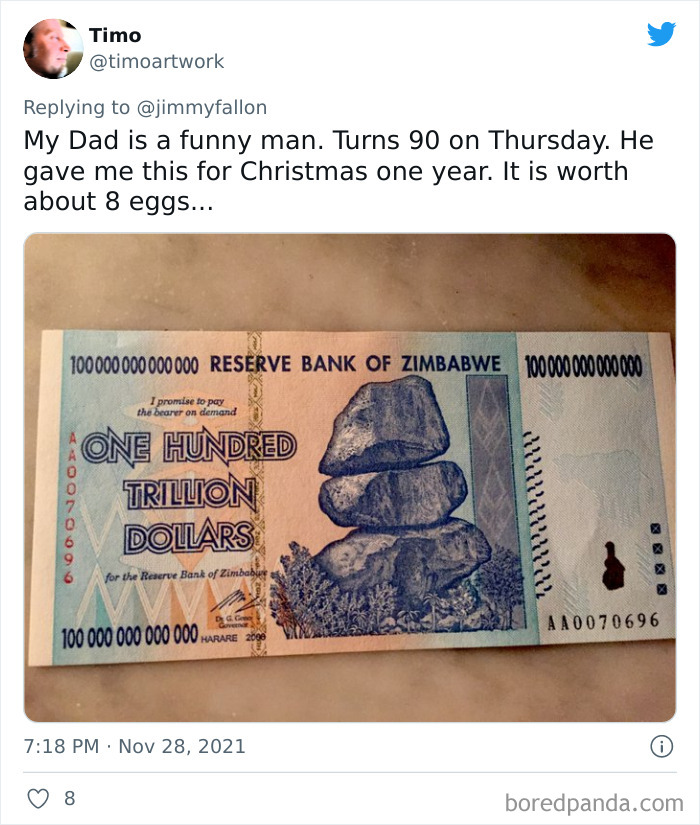700x825 pixels.
Task: Click the vertical red serial number on the banknote
Action: pos(72,508)
